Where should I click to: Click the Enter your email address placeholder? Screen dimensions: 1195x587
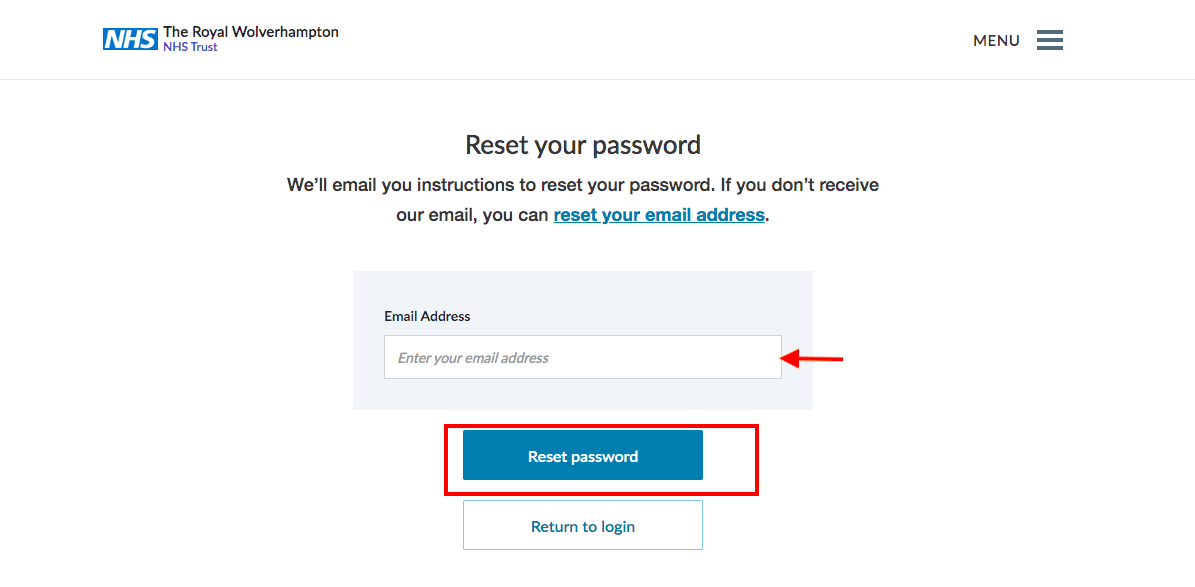[473, 358]
